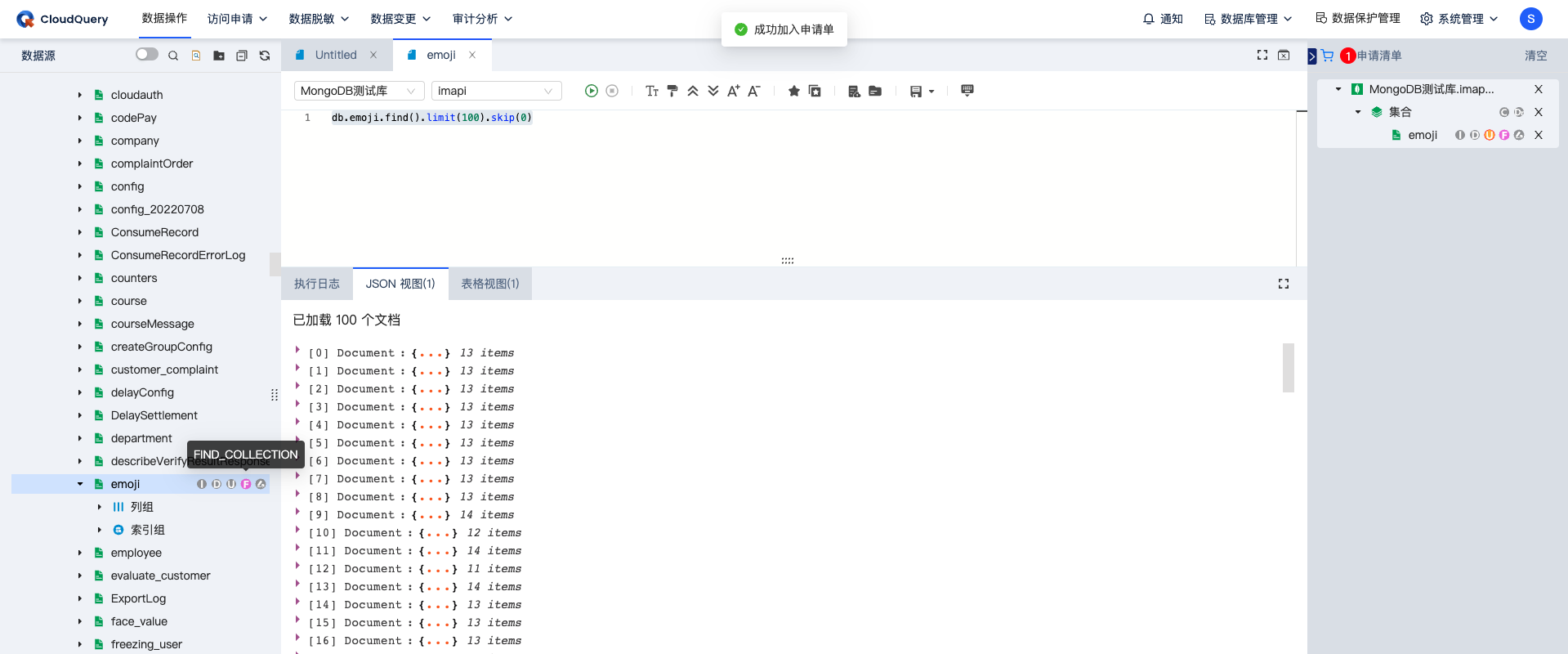Toggle text case conversion (Tт) icon

point(652,91)
